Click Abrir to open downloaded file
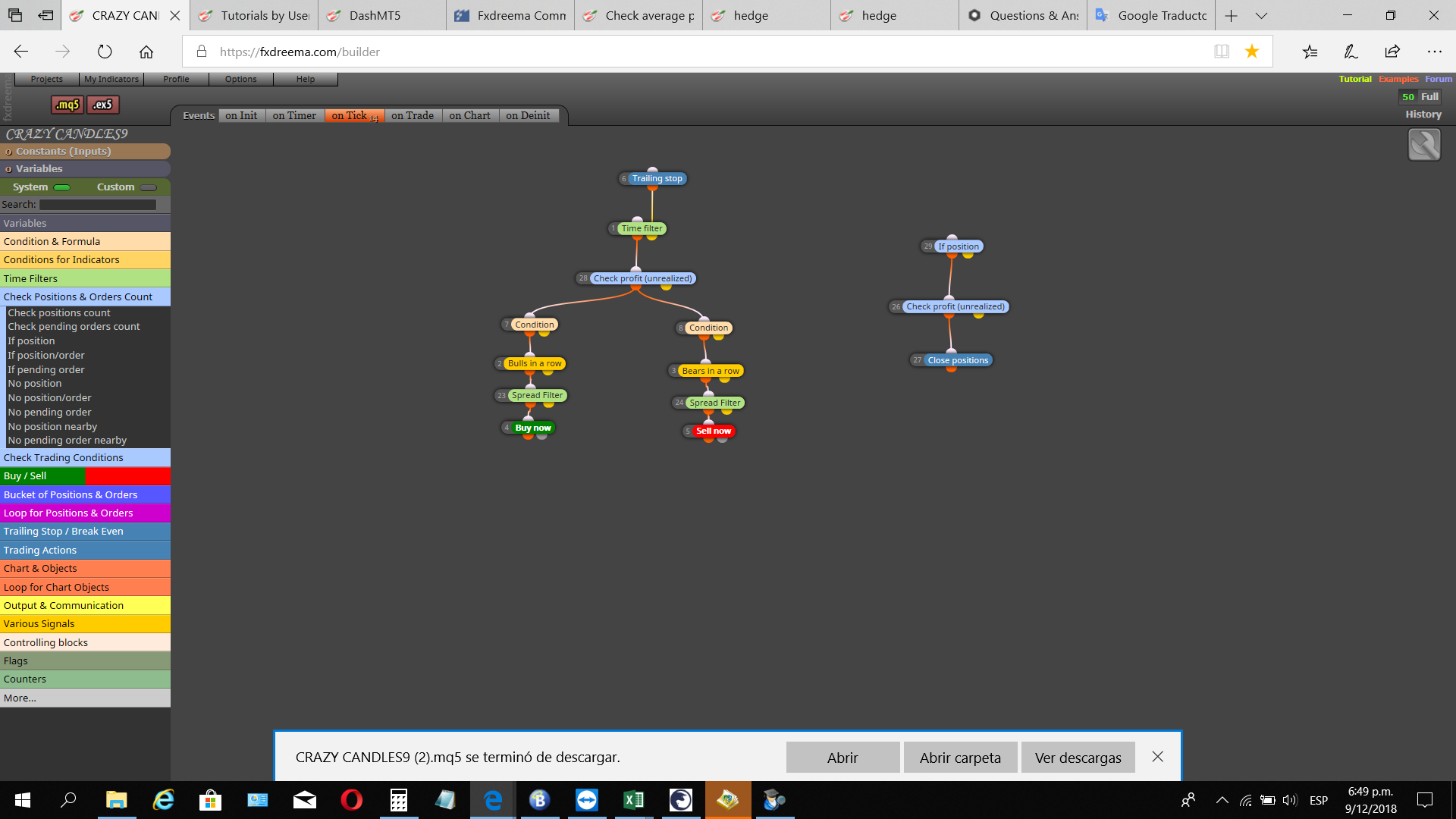 843,758
